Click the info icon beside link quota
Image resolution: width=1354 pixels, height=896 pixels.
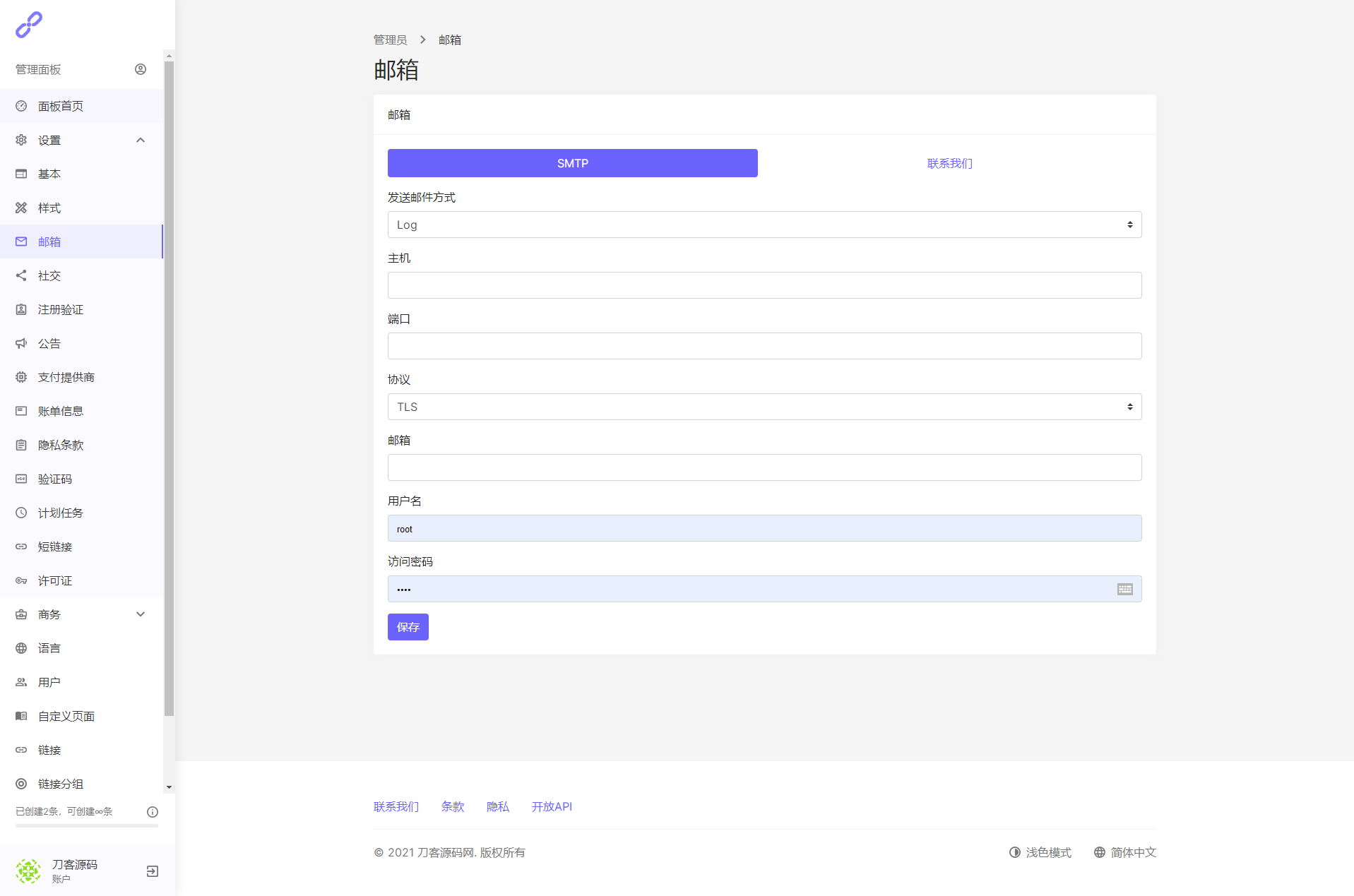click(x=152, y=812)
